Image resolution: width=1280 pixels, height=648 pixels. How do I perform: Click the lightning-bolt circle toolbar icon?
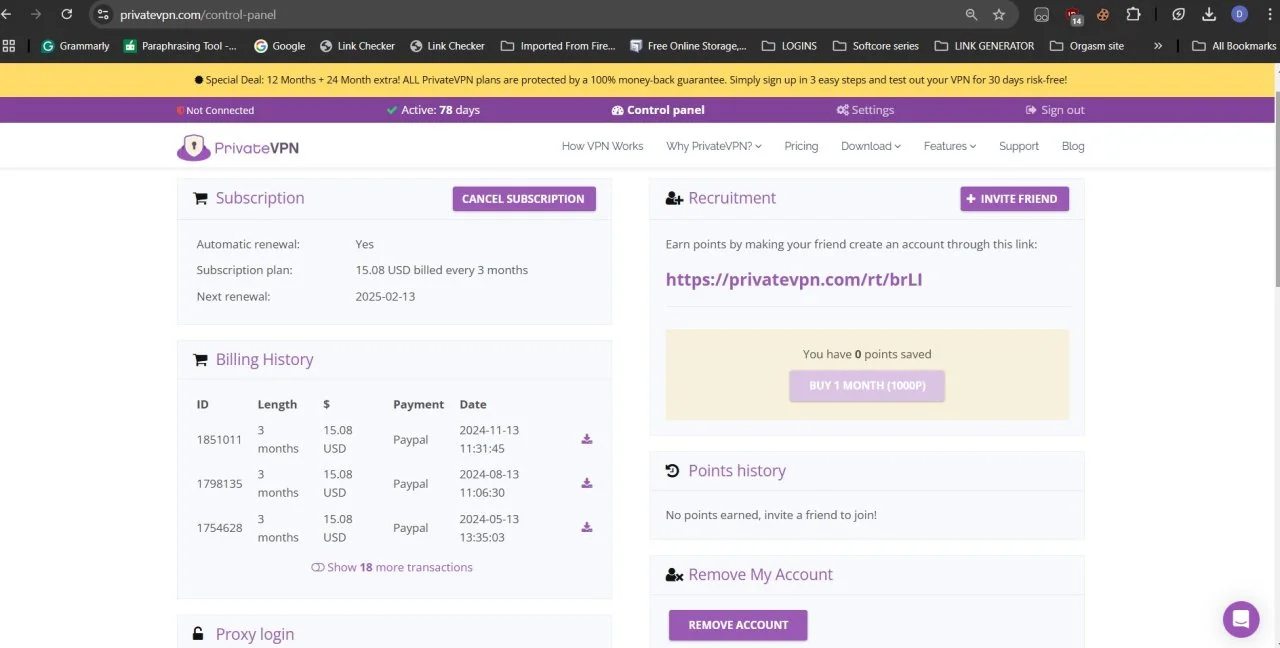(1179, 15)
